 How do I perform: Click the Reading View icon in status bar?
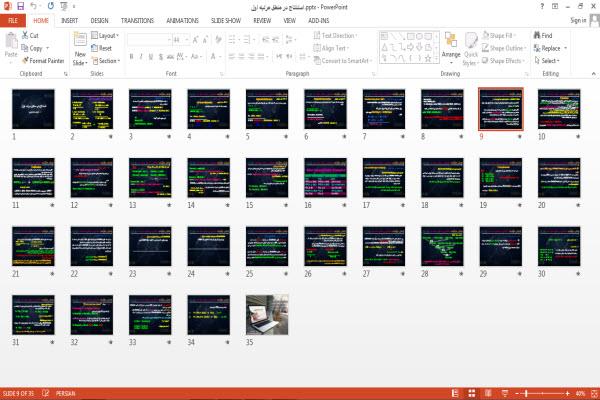coord(488,393)
